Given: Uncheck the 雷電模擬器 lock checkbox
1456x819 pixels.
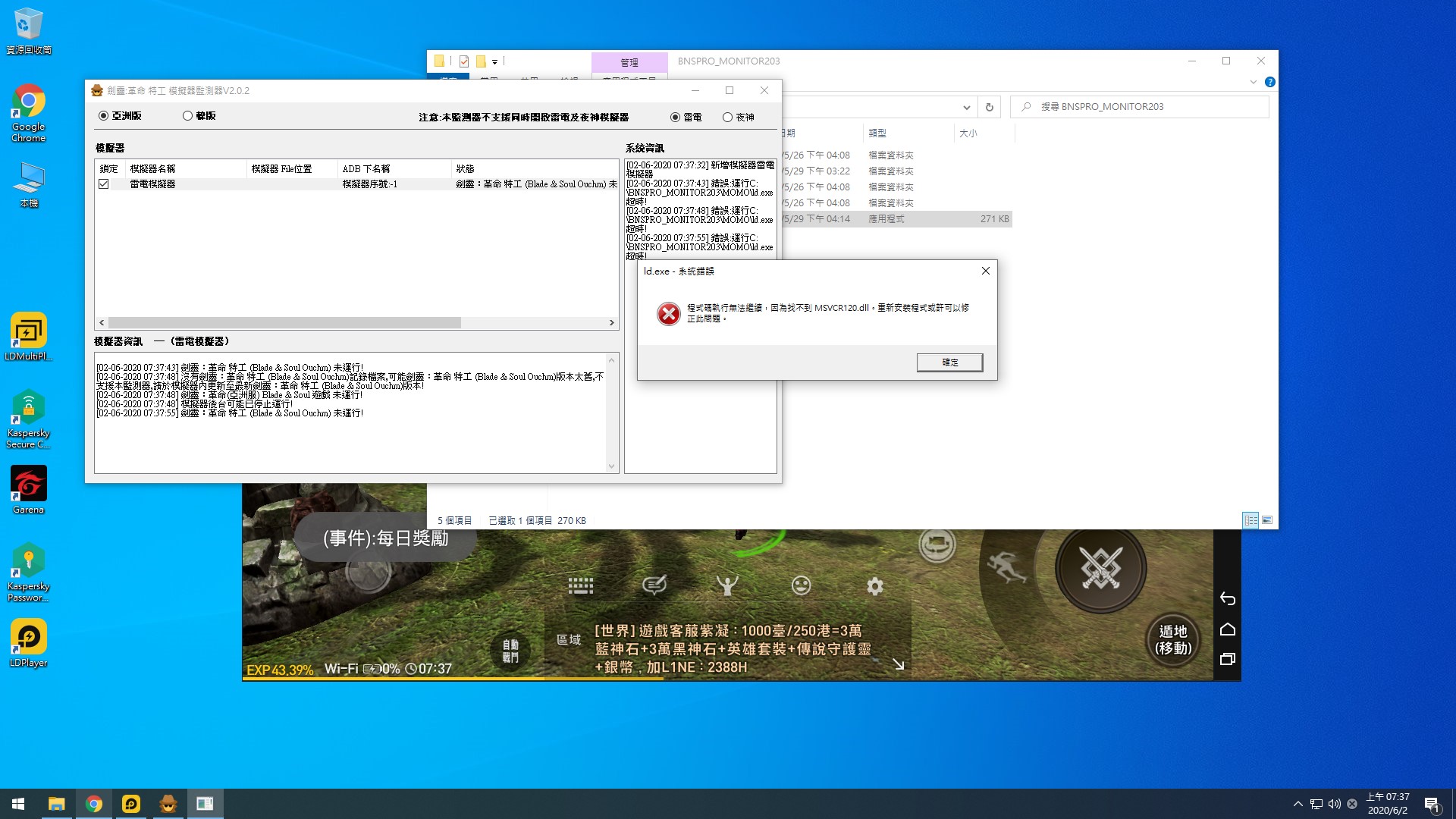Looking at the screenshot, I should pos(104,184).
